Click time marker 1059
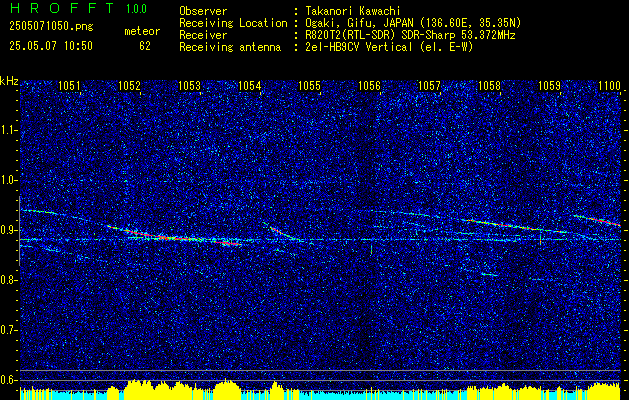This screenshot has width=629, height=400. click(549, 86)
